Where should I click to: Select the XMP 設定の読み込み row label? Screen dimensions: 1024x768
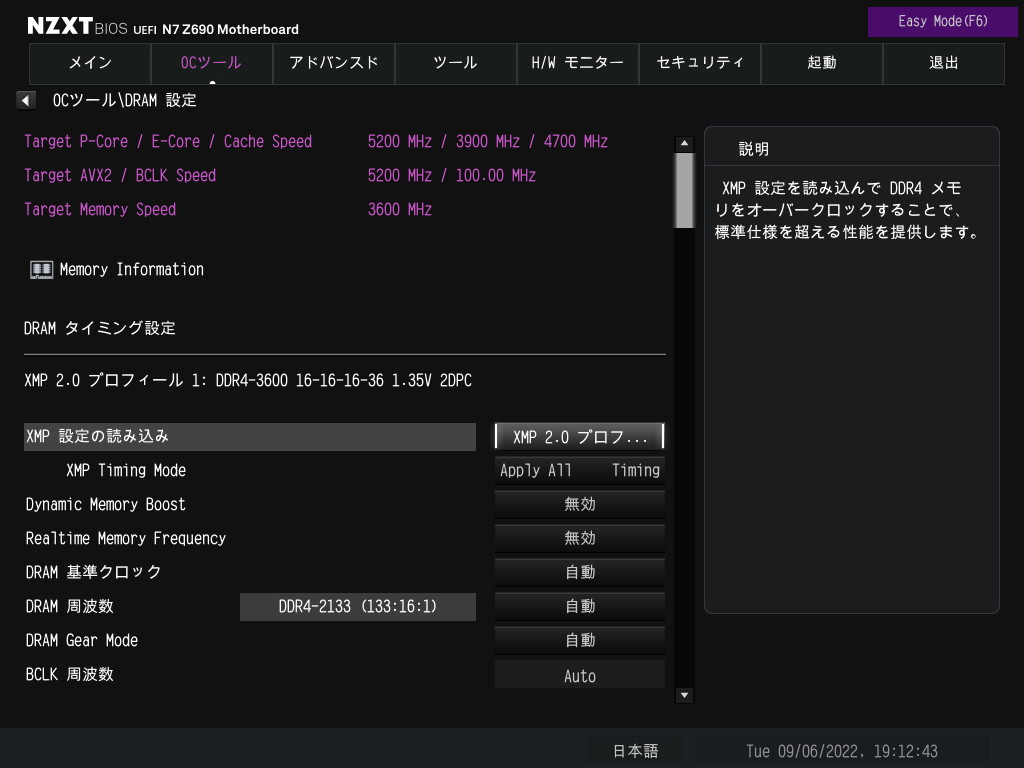pos(250,436)
